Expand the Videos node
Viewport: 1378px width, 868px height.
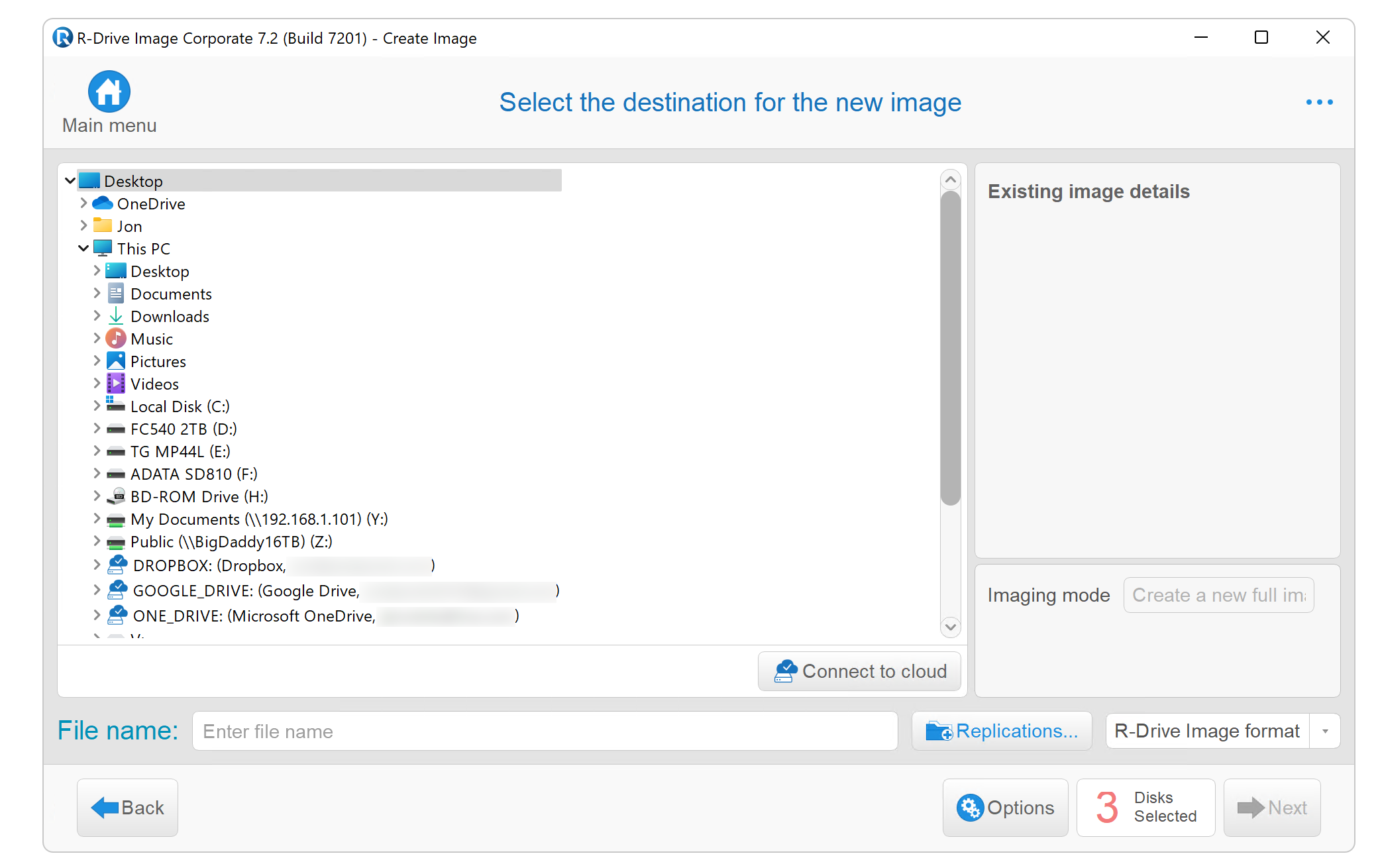[97, 383]
